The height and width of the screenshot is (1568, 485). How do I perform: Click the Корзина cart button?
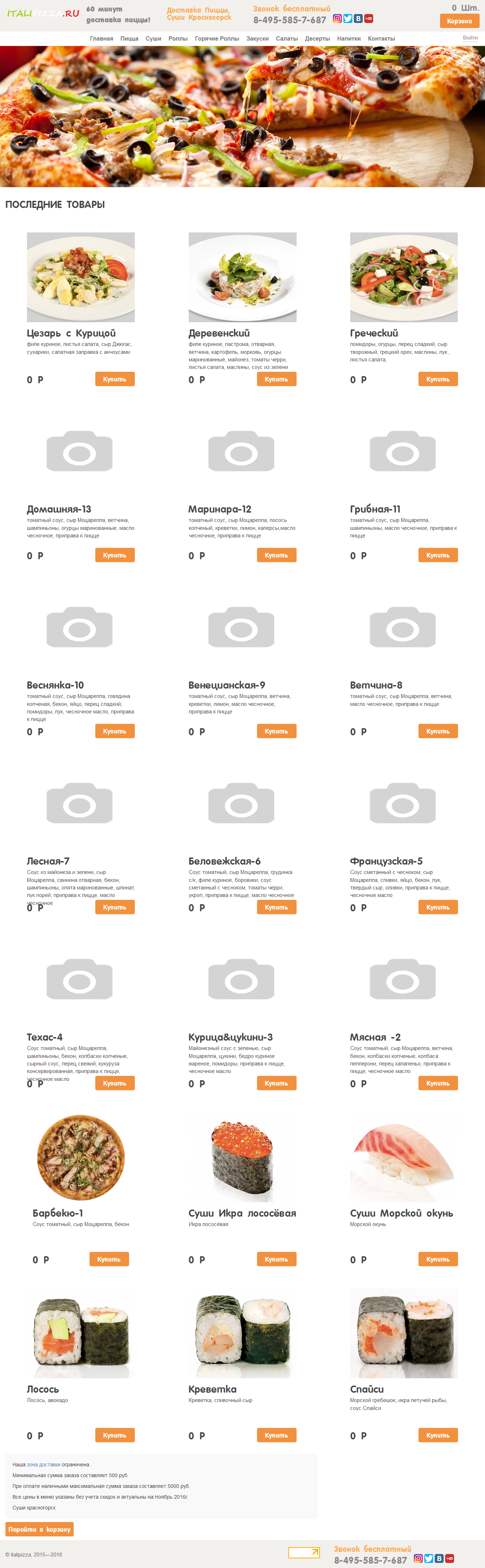pos(459,21)
